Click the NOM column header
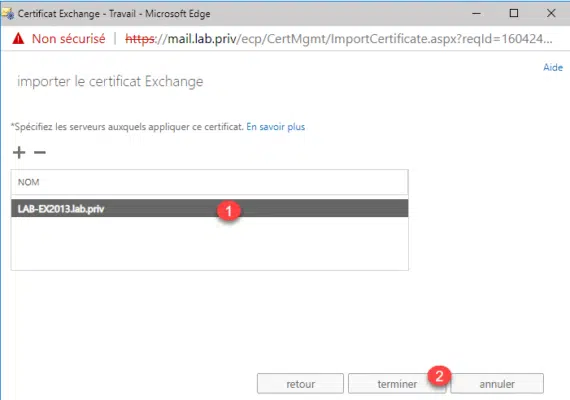 [209, 182]
